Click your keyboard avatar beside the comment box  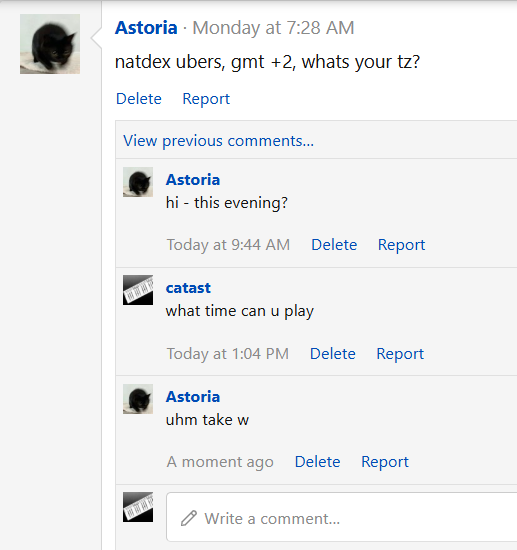(x=138, y=507)
